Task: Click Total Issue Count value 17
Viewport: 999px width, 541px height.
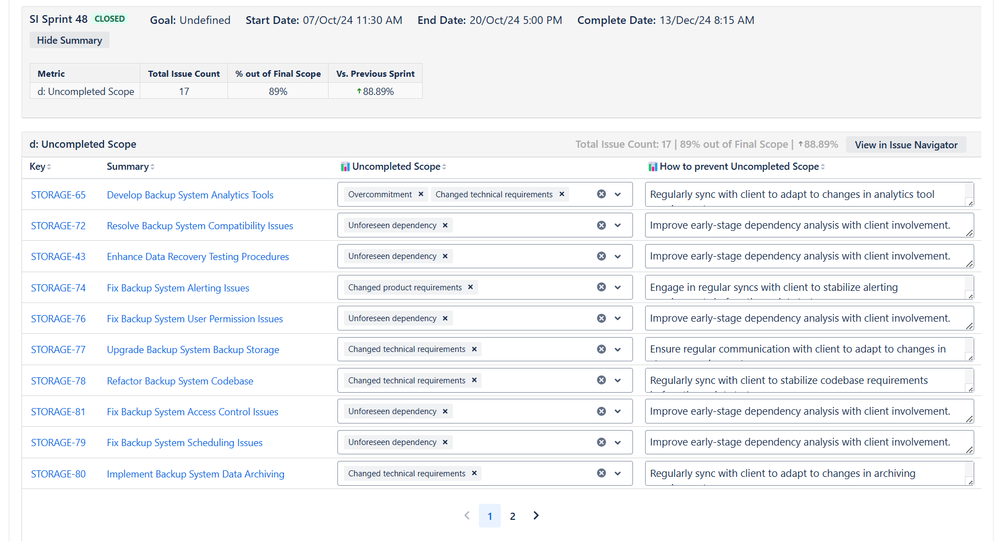Action: tap(183, 91)
